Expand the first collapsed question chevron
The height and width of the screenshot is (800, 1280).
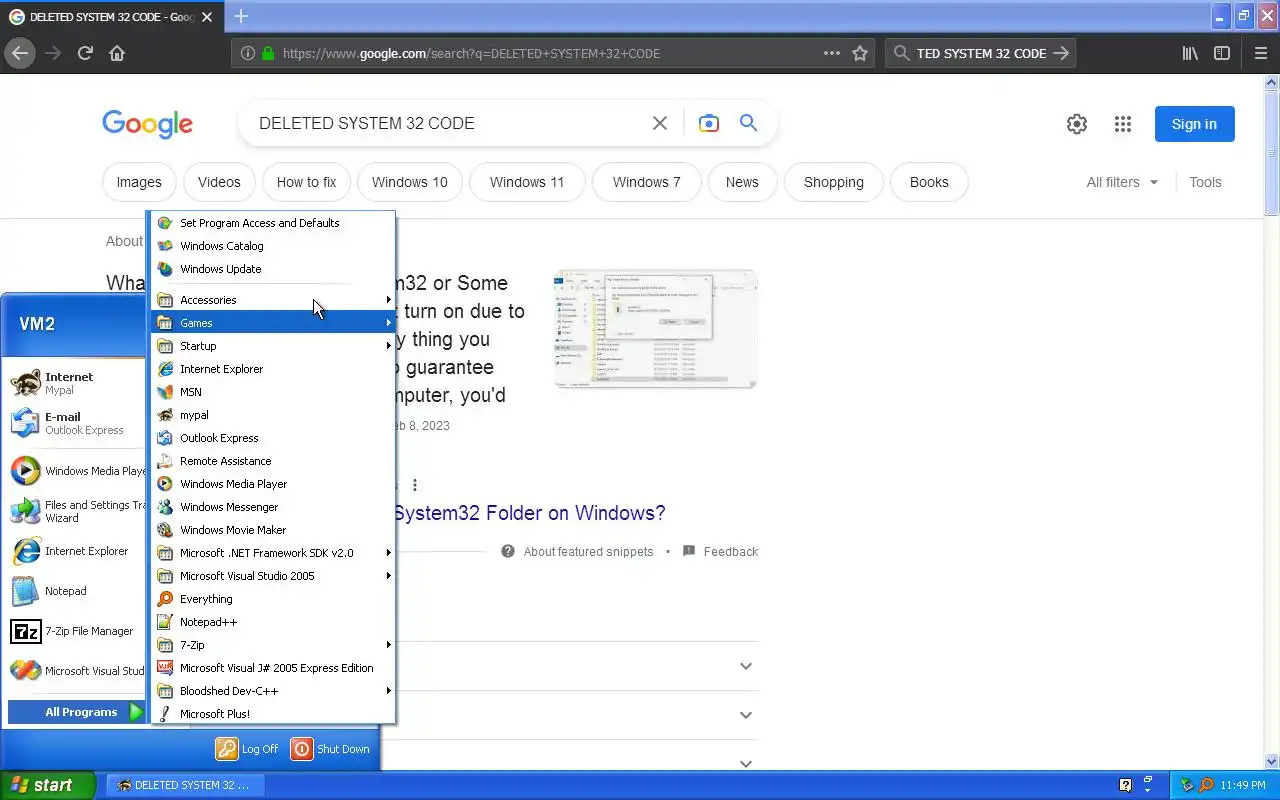coord(746,666)
